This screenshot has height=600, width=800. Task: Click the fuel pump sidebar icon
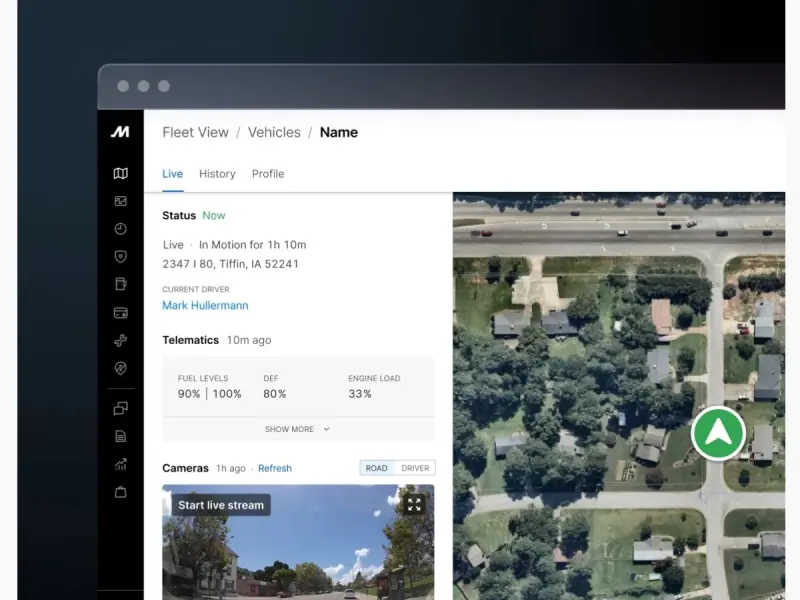[120, 285]
